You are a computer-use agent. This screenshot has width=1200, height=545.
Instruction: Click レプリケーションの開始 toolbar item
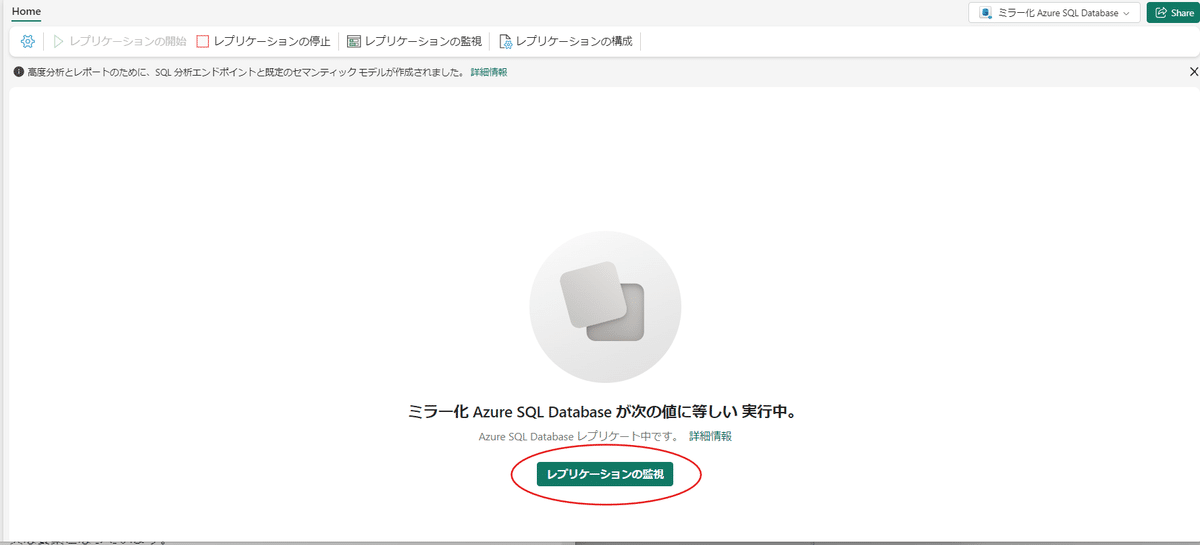click(120, 42)
